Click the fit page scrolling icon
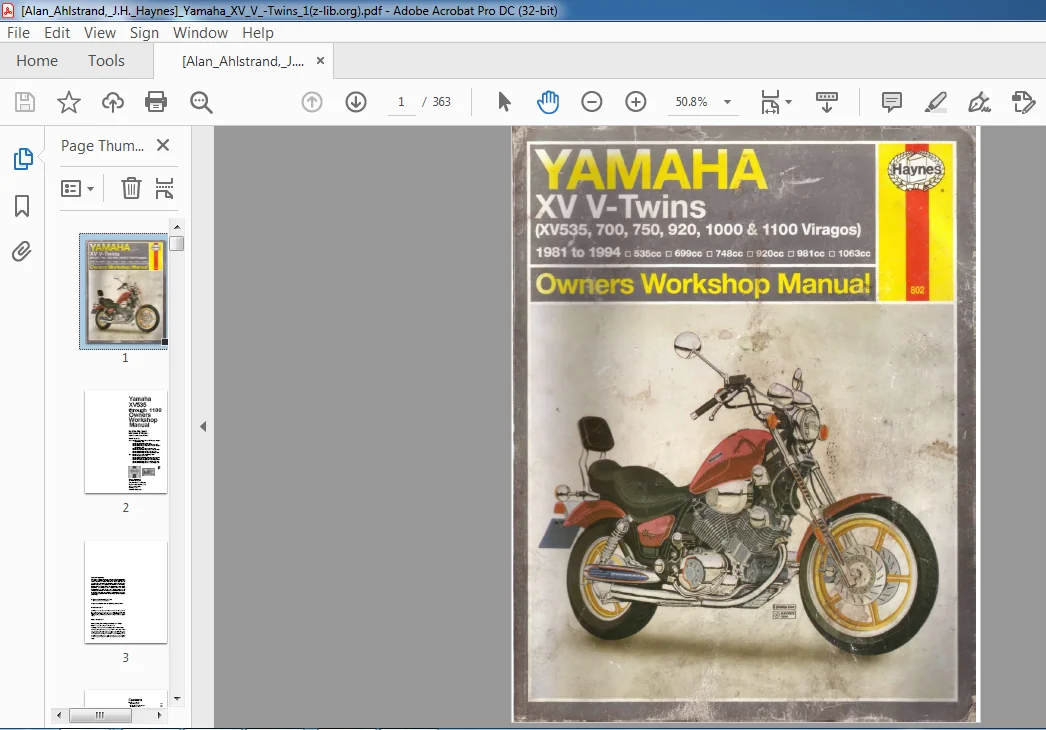1046x730 pixels. (x=770, y=102)
